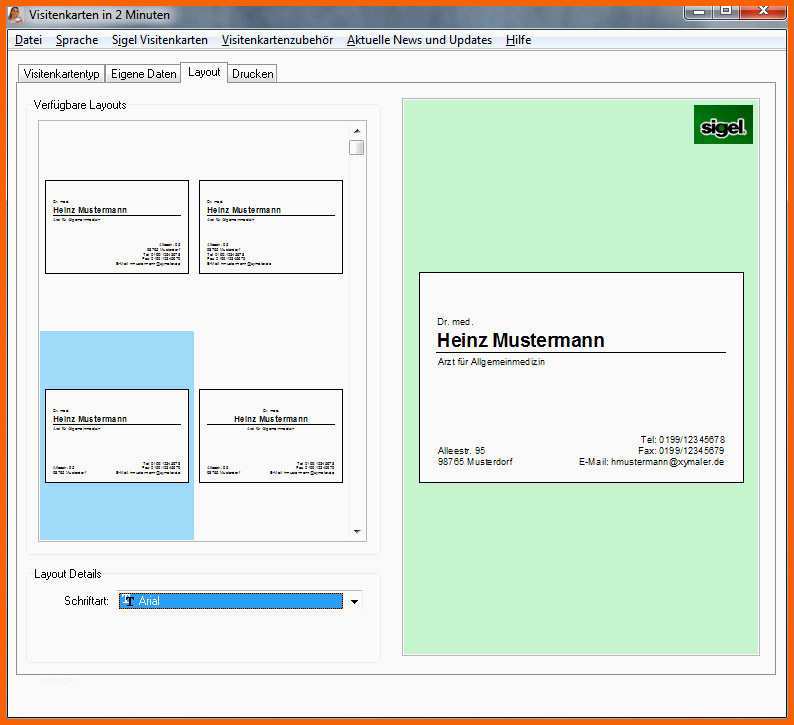Click the layouts list scroll up arrow

pyautogui.click(x=356, y=131)
